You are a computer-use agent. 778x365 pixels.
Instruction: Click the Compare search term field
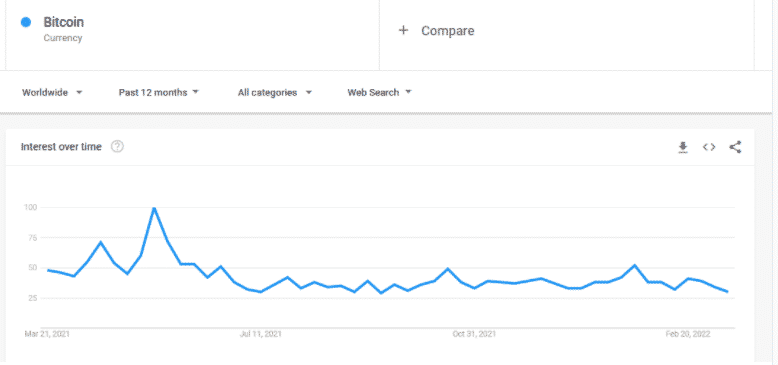[567, 31]
